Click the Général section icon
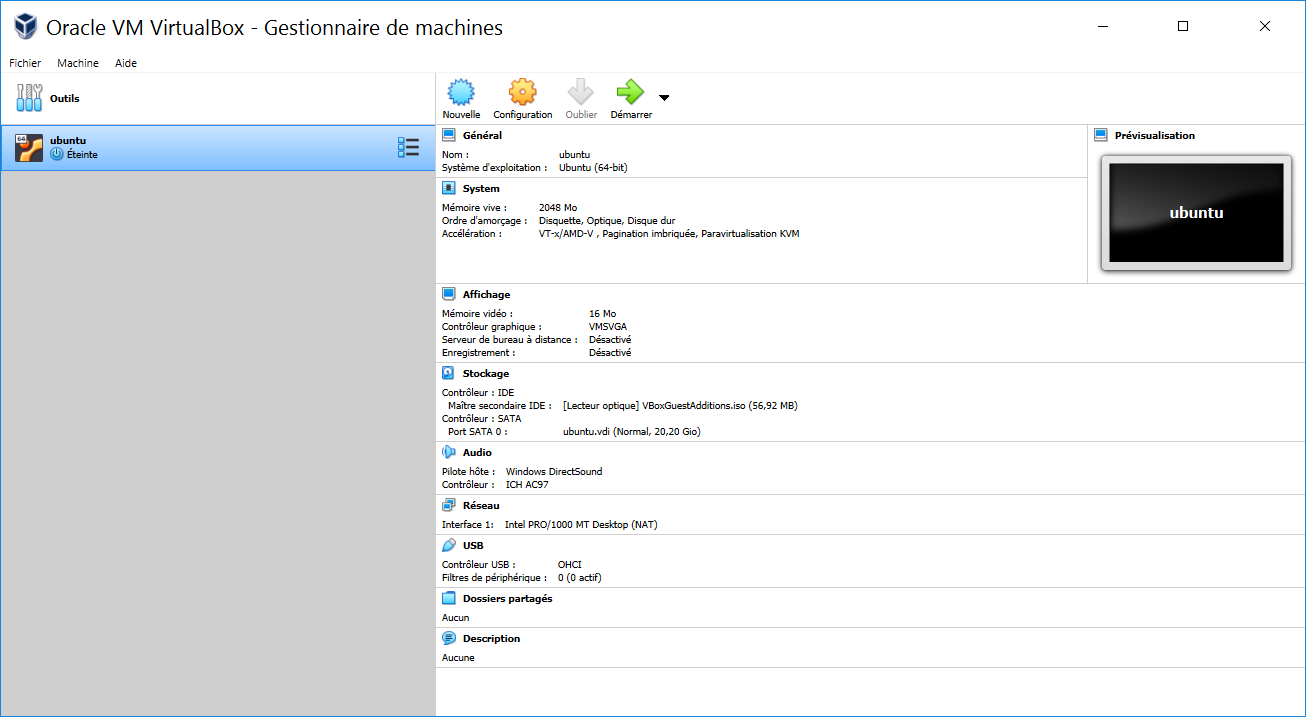The width and height of the screenshot is (1306, 717). tap(449, 135)
